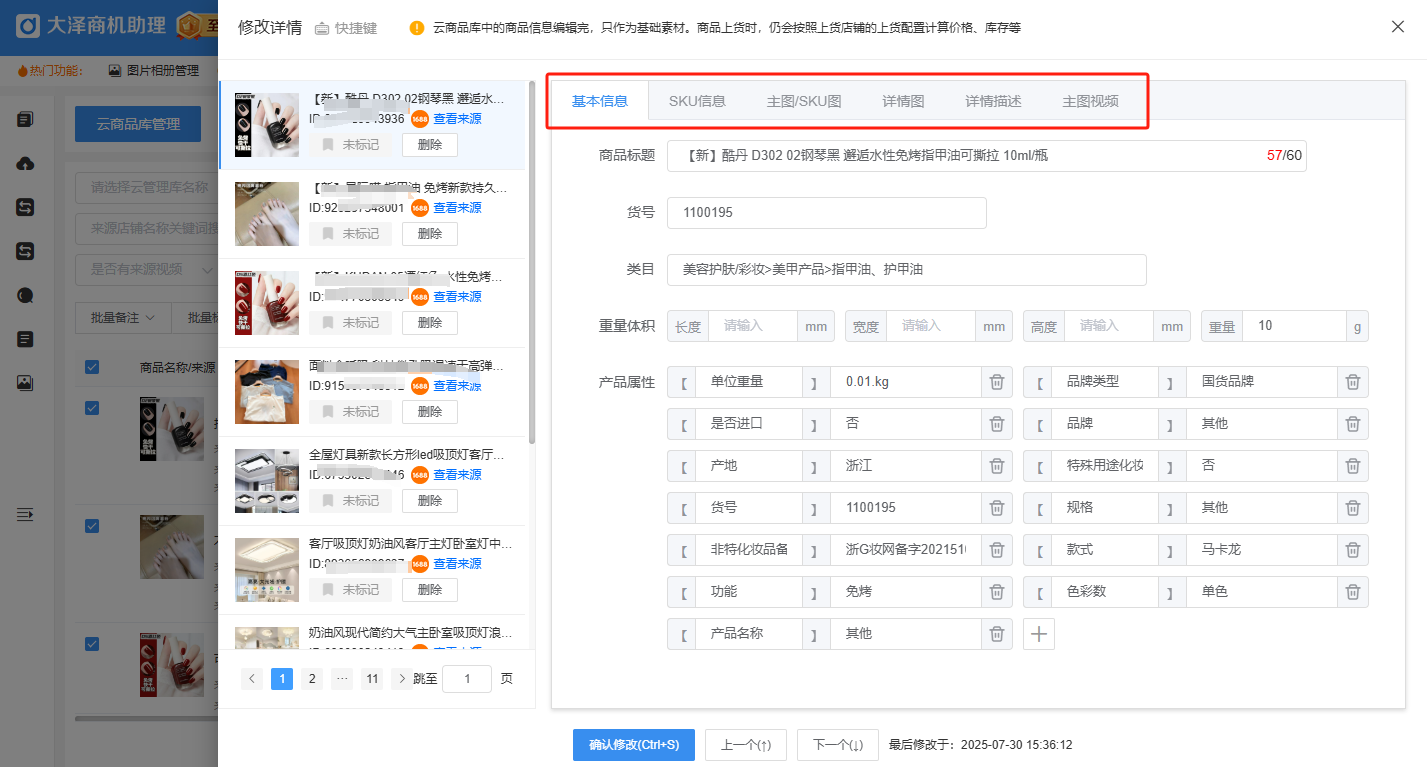Open the SKU信息 tab
This screenshot has height=767, width=1427.
click(697, 101)
